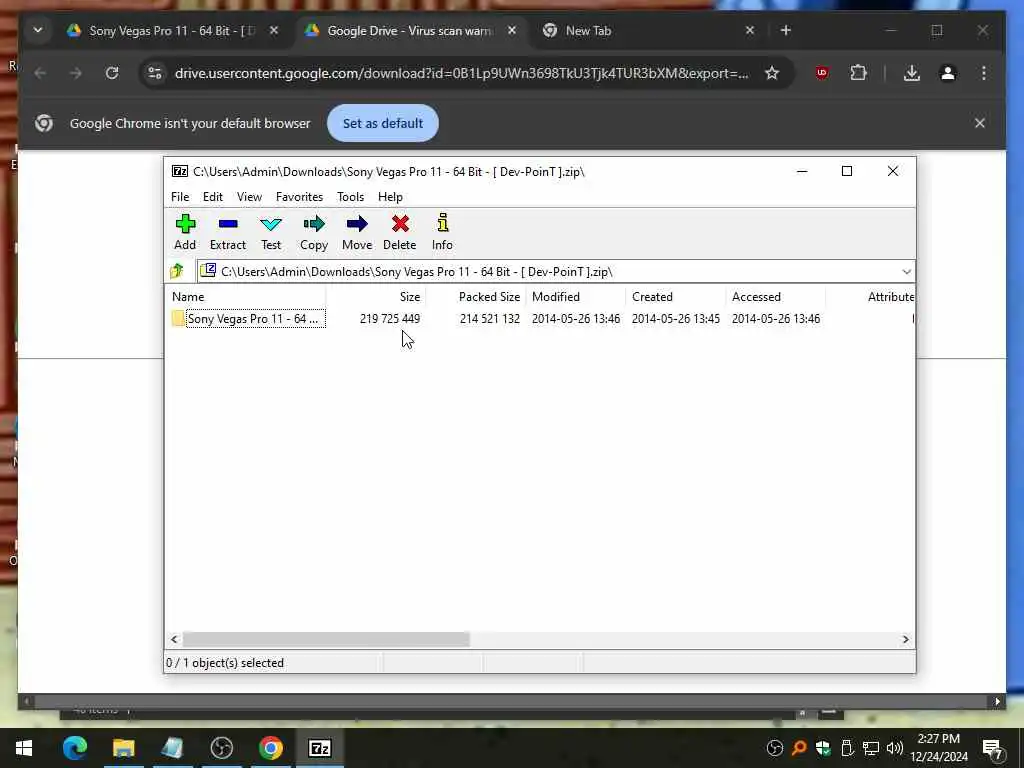Click the 7-Zip taskbar icon
Screen dimensions: 1024x768
point(319,748)
